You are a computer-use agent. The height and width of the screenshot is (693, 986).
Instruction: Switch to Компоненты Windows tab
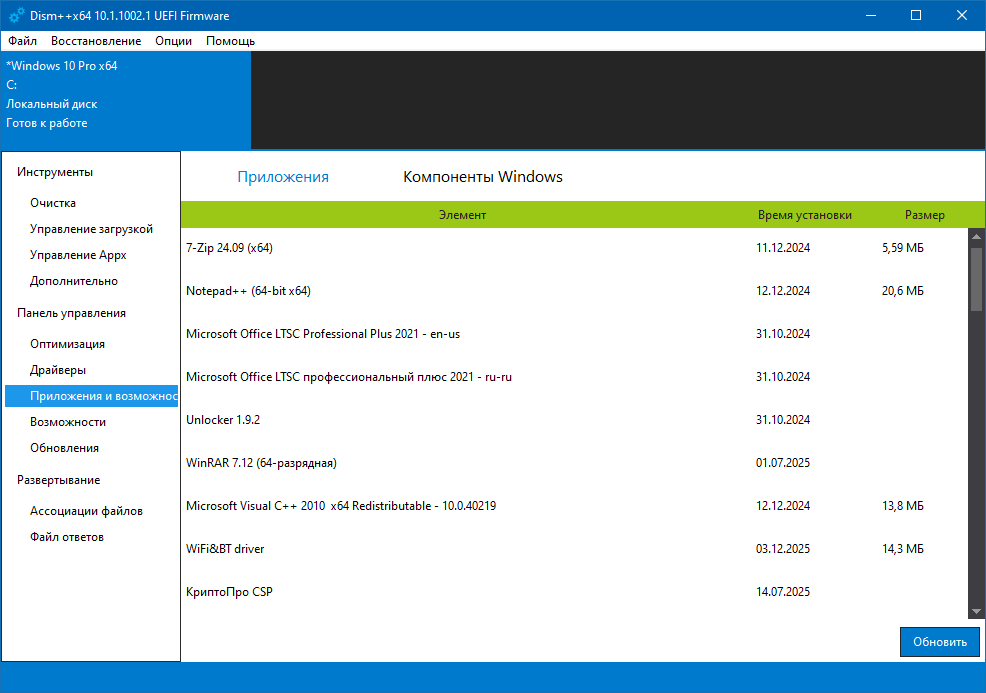(x=482, y=177)
